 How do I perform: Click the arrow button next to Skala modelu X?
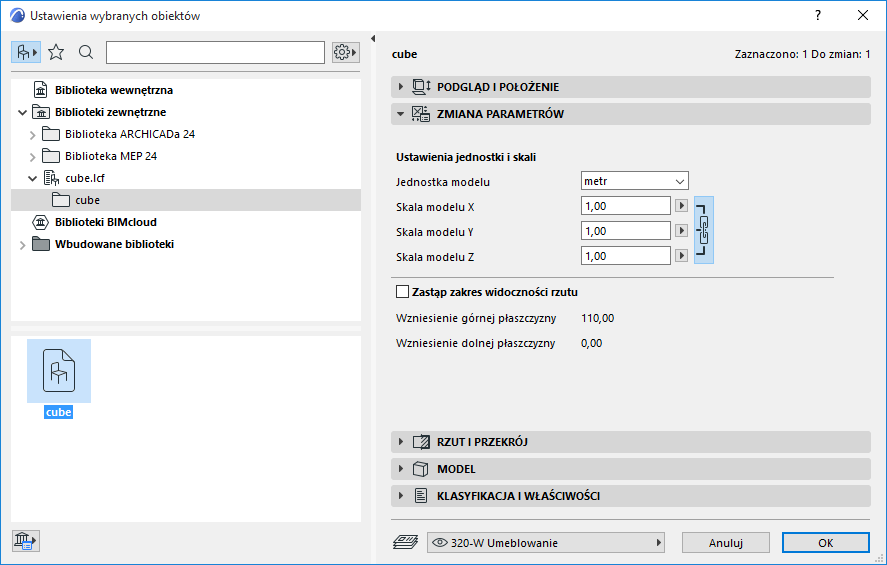point(682,205)
